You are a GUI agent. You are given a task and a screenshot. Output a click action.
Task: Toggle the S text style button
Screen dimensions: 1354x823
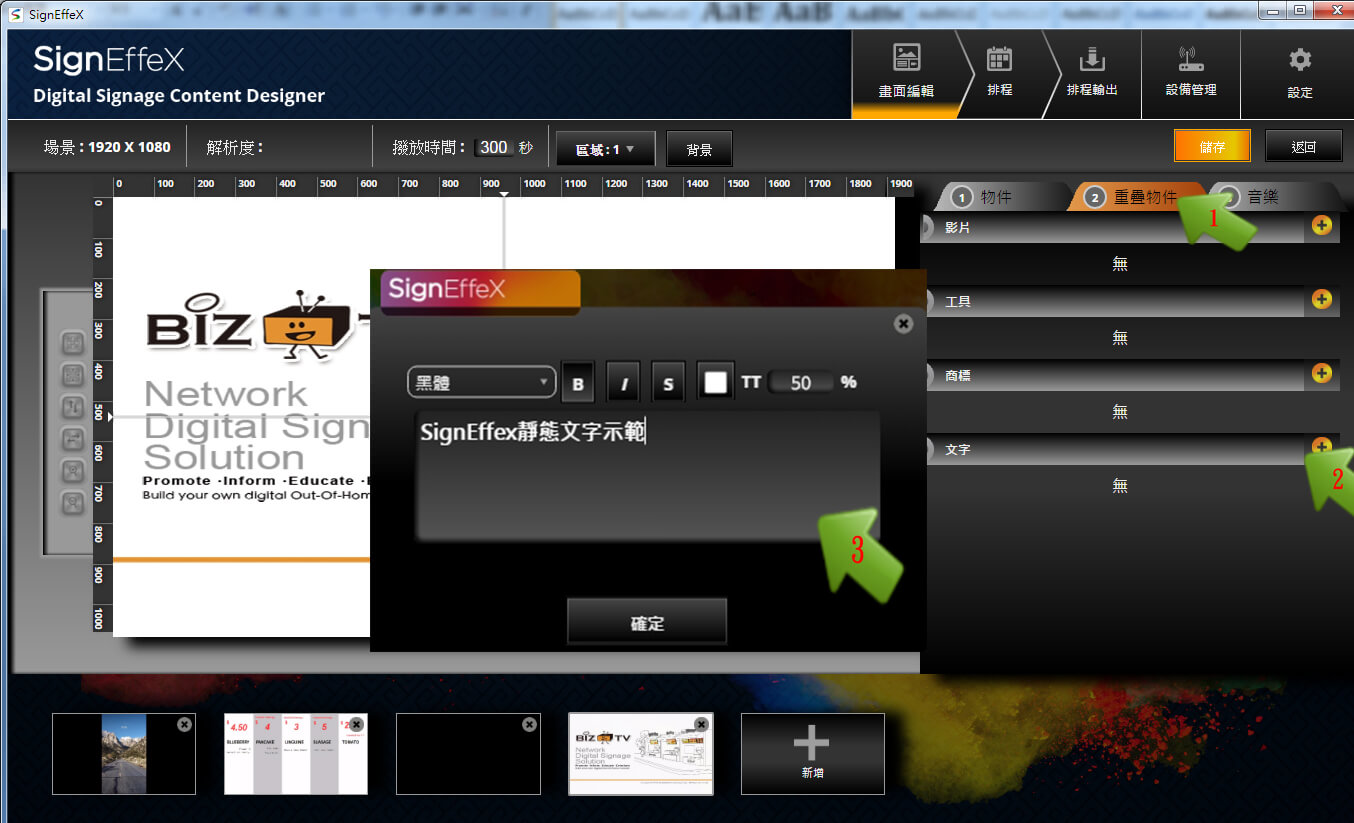tap(668, 383)
